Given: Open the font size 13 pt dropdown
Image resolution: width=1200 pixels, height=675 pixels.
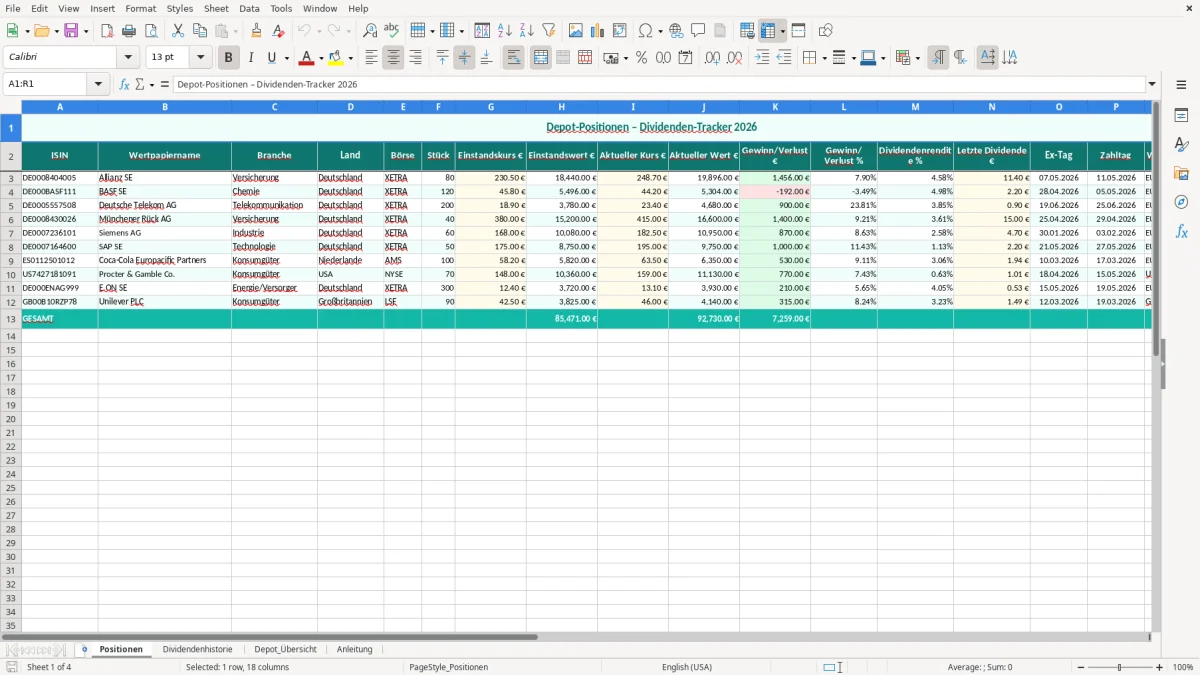Looking at the screenshot, I should click(x=200, y=58).
